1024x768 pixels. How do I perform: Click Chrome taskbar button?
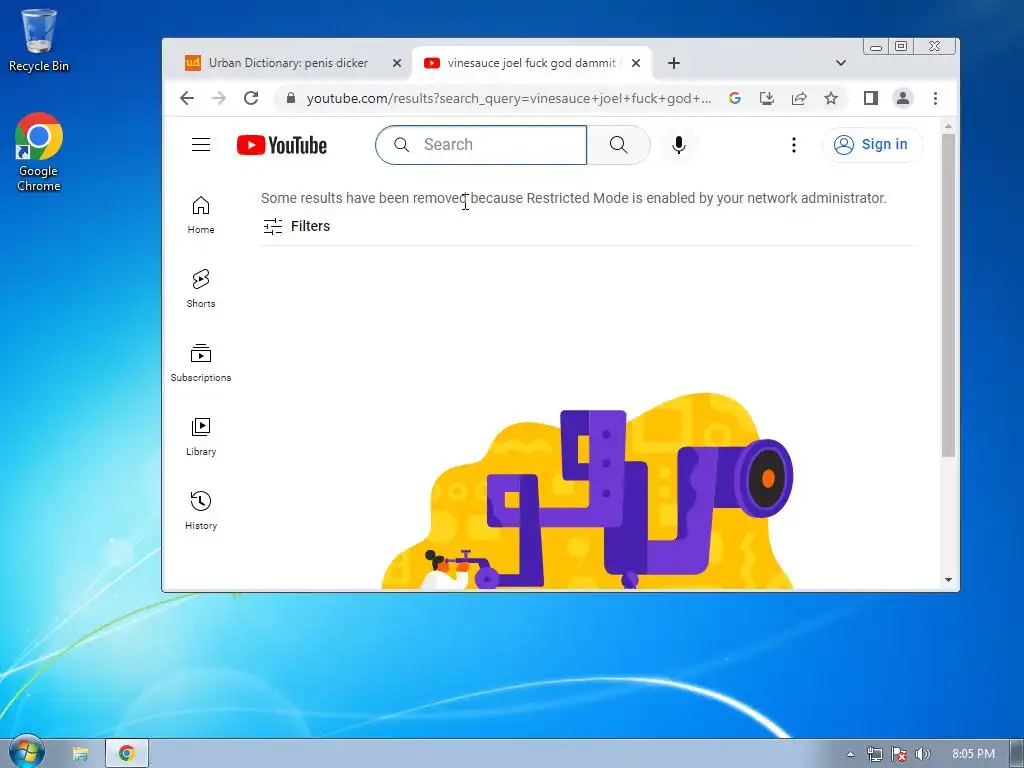[127, 754]
